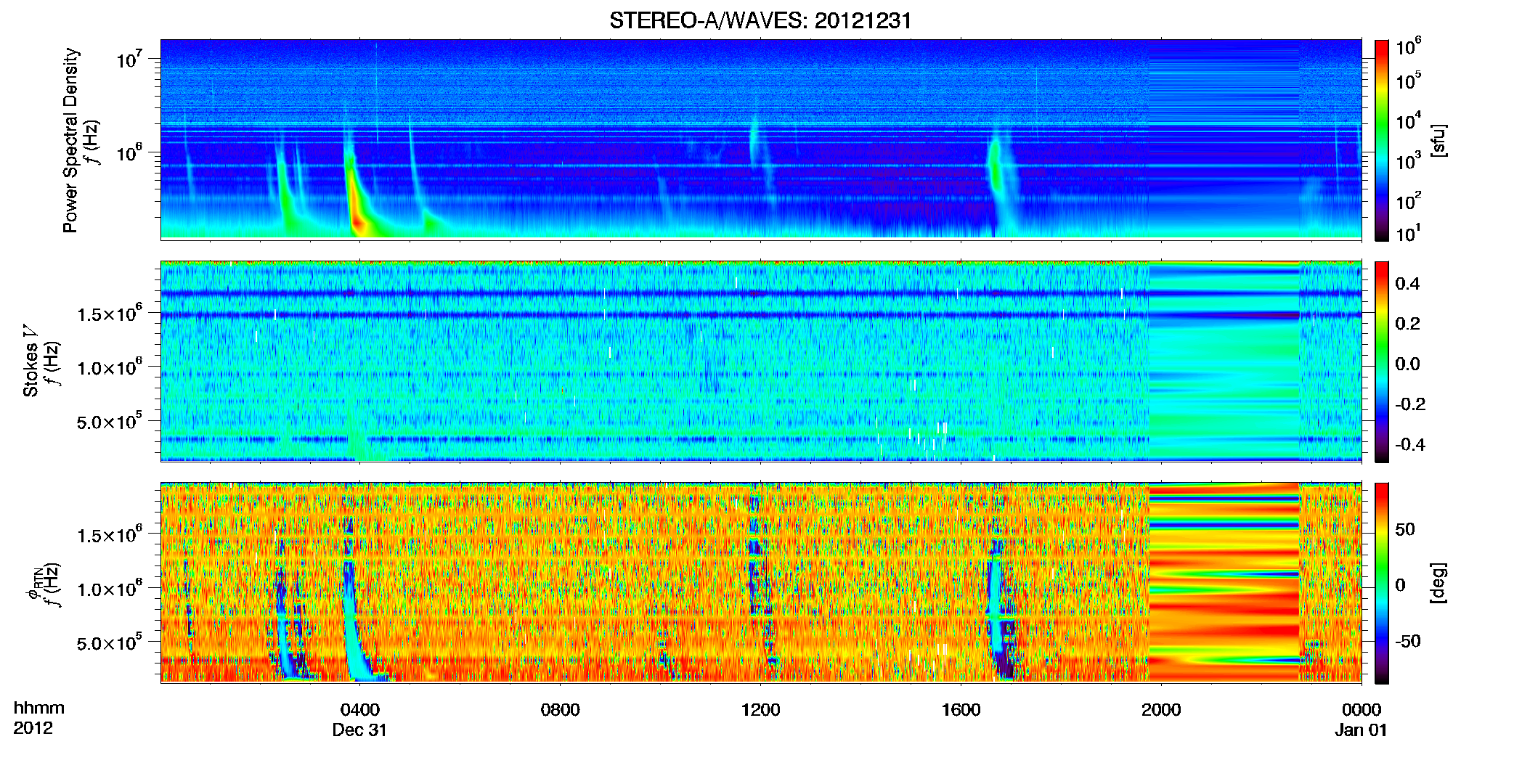Select the Dec 31 date label
1522x784 pixels.
359,730
